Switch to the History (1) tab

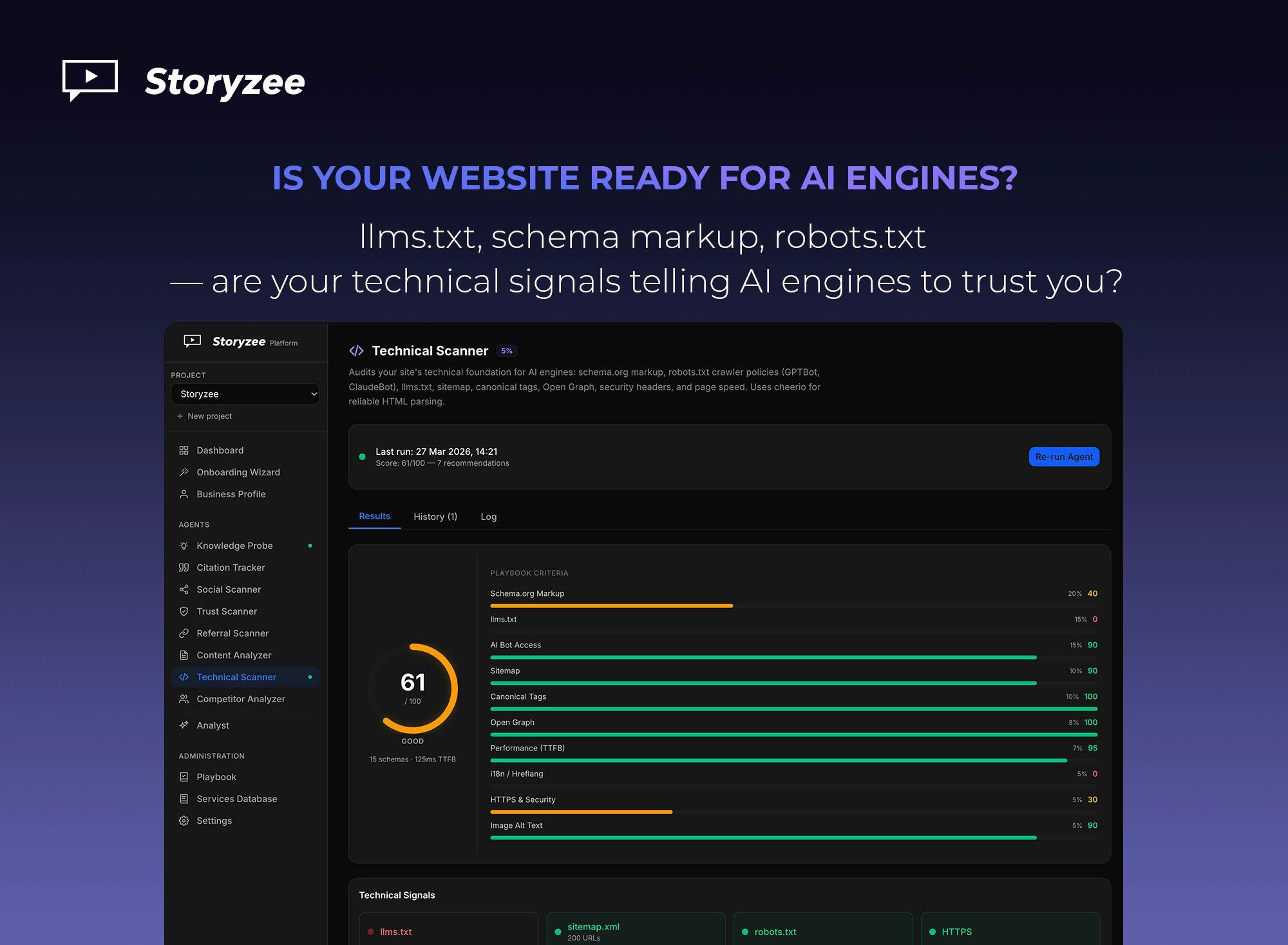(x=435, y=517)
